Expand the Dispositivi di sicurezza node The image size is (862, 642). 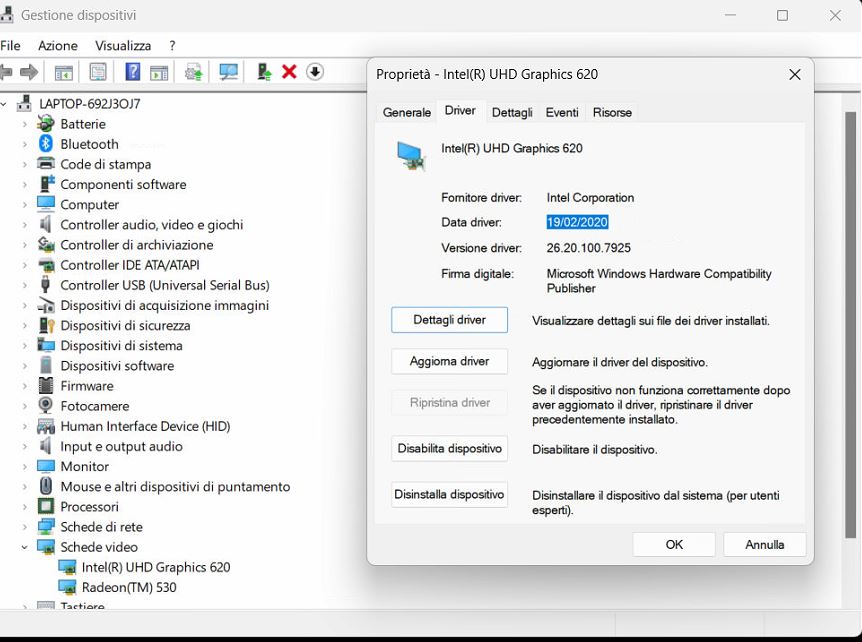[x=25, y=325]
